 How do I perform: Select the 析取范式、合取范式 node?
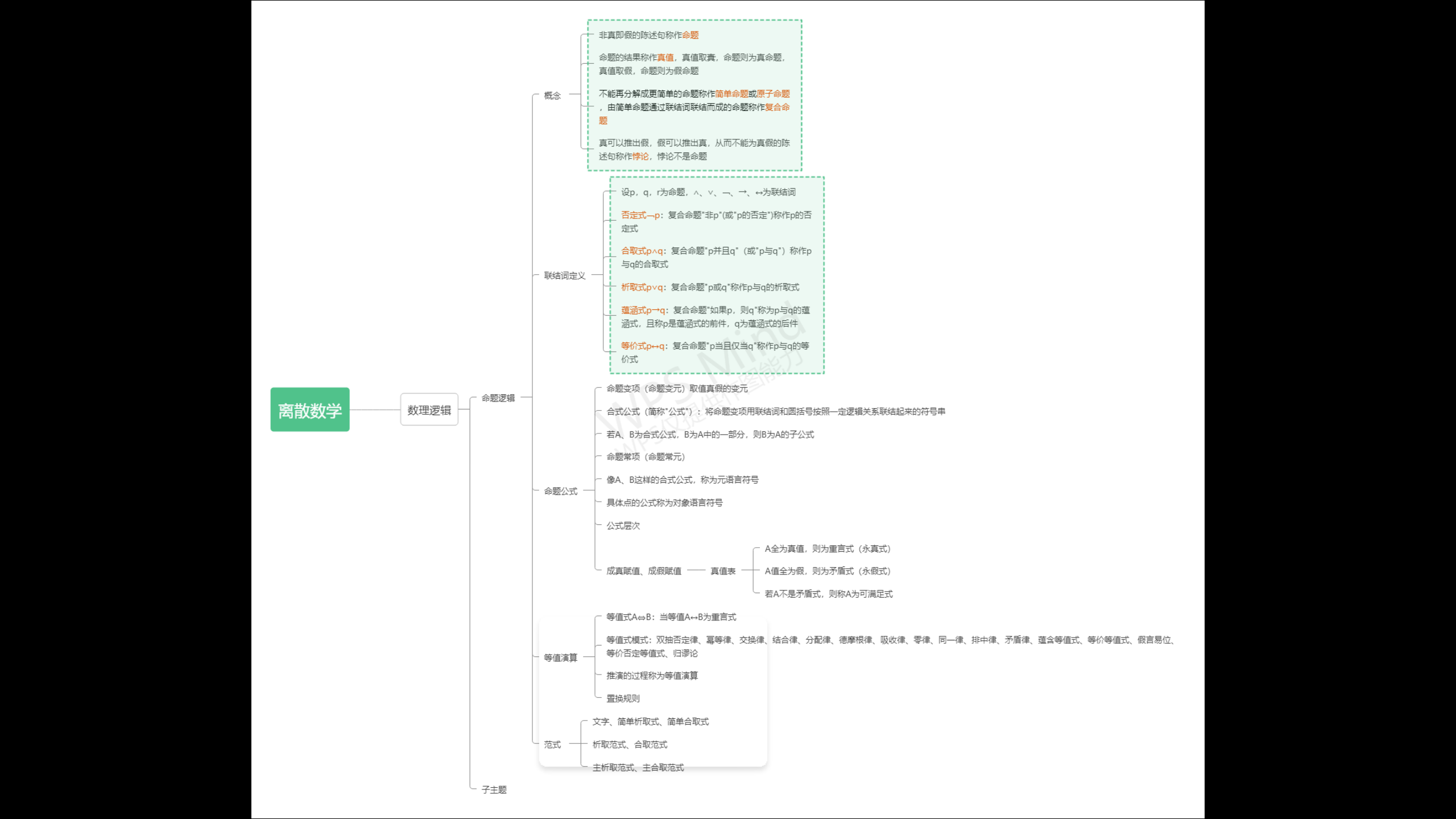point(630,745)
